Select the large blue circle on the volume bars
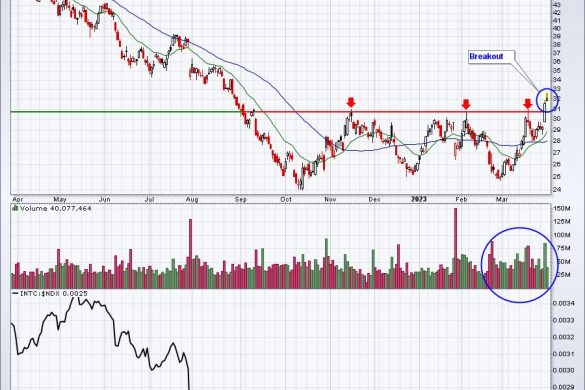585x390 pixels. [519, 265]
